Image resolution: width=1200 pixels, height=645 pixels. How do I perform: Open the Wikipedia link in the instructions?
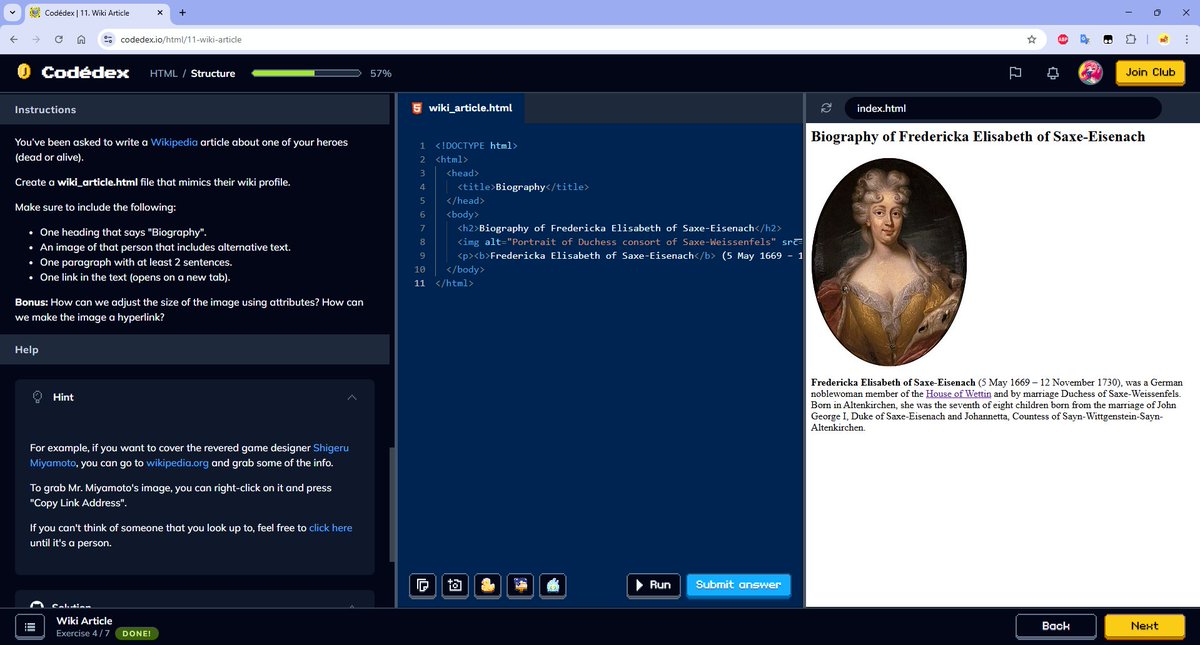coord(174,142)
